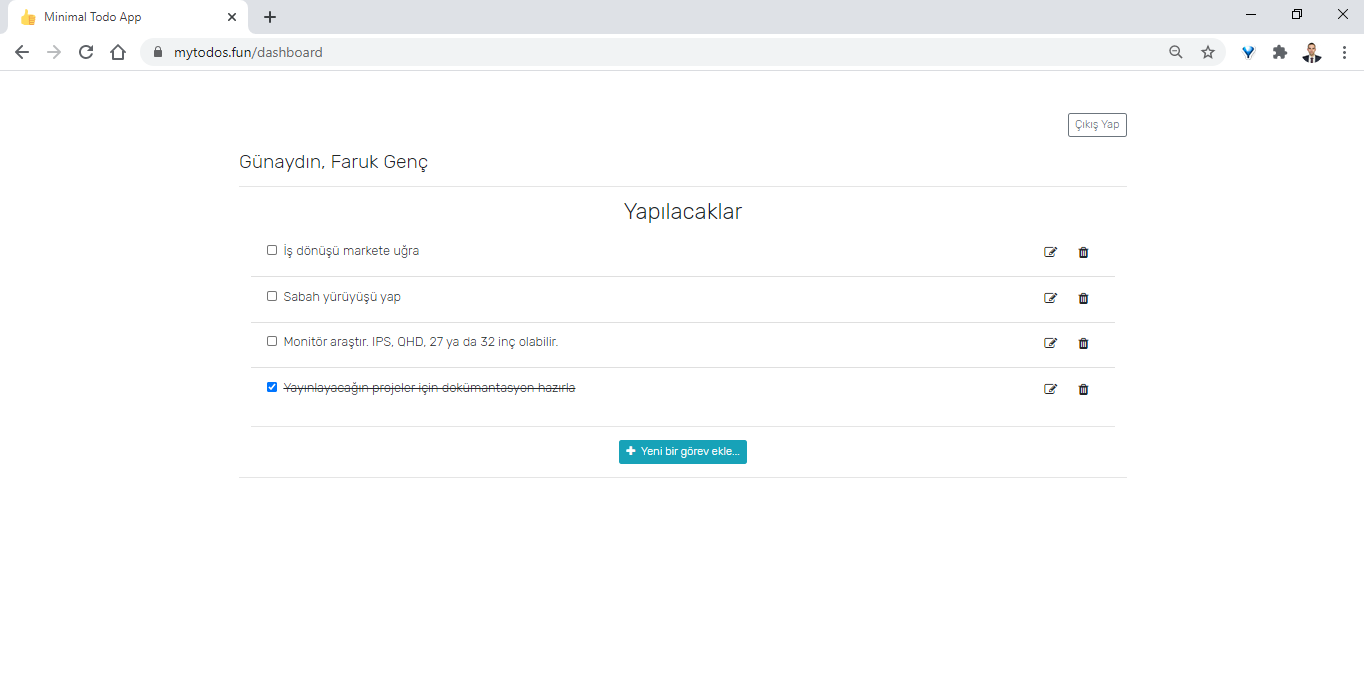The width and height of the screenshot is (1364, 700).
Task: Click the struck-through dokümantasyon hazırla text
Action: coord(429,388)
